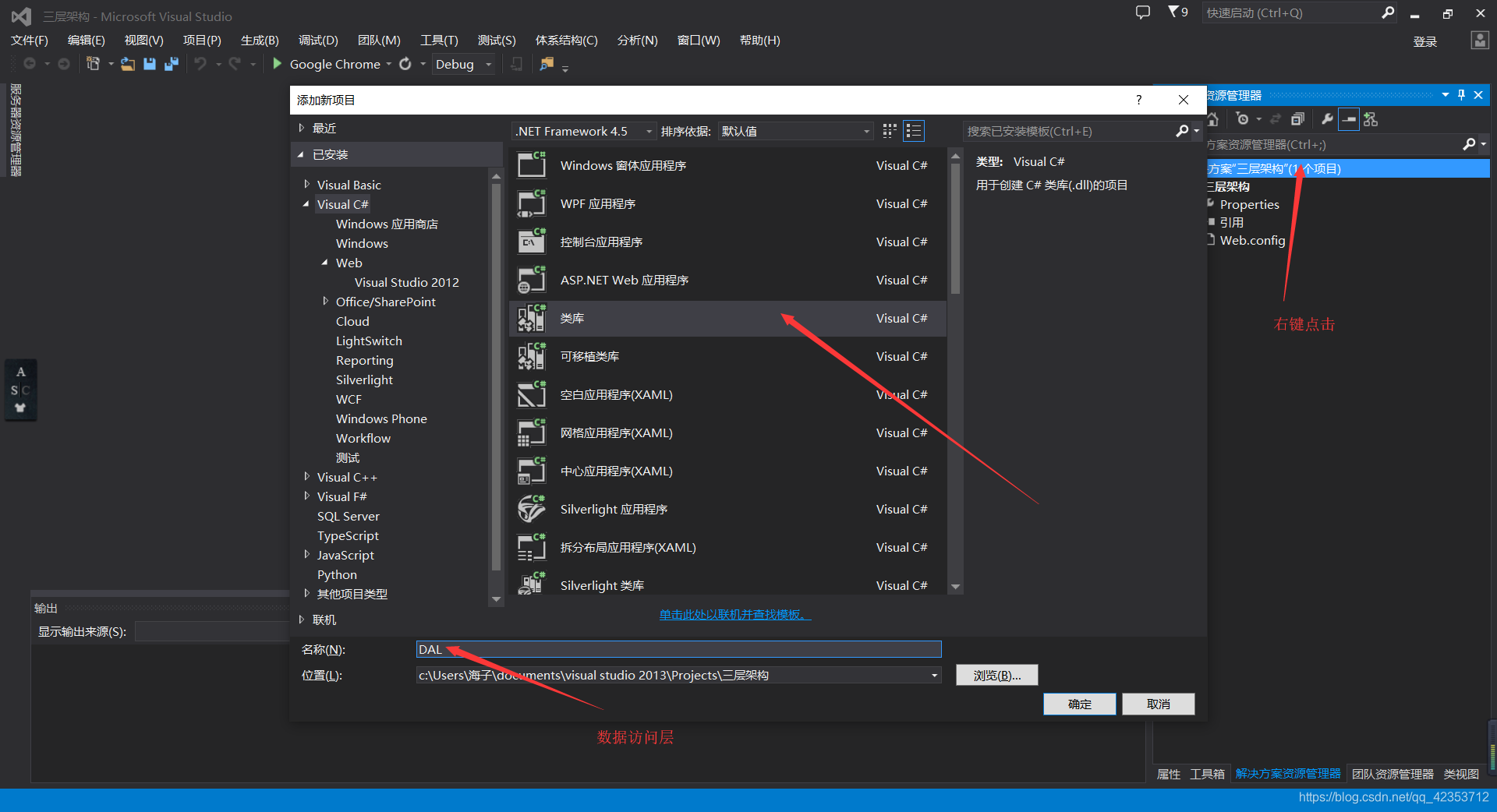This screenshot has width=1497, height=812.
Task: Click Pending Changes Filter icon in Solution Explorer
Action: [1243, 119]
